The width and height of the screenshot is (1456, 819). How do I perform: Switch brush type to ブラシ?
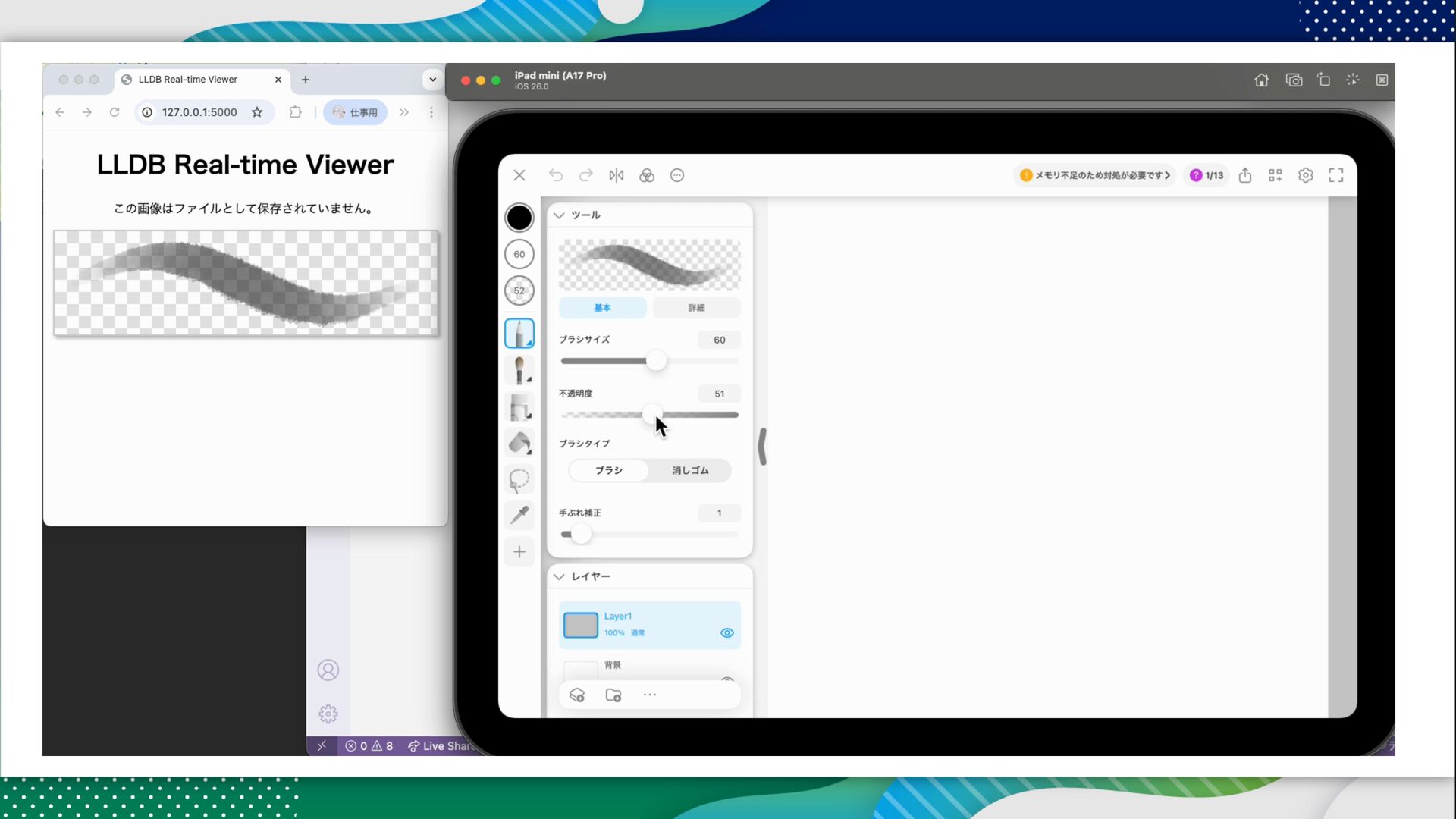pos(608,470)
